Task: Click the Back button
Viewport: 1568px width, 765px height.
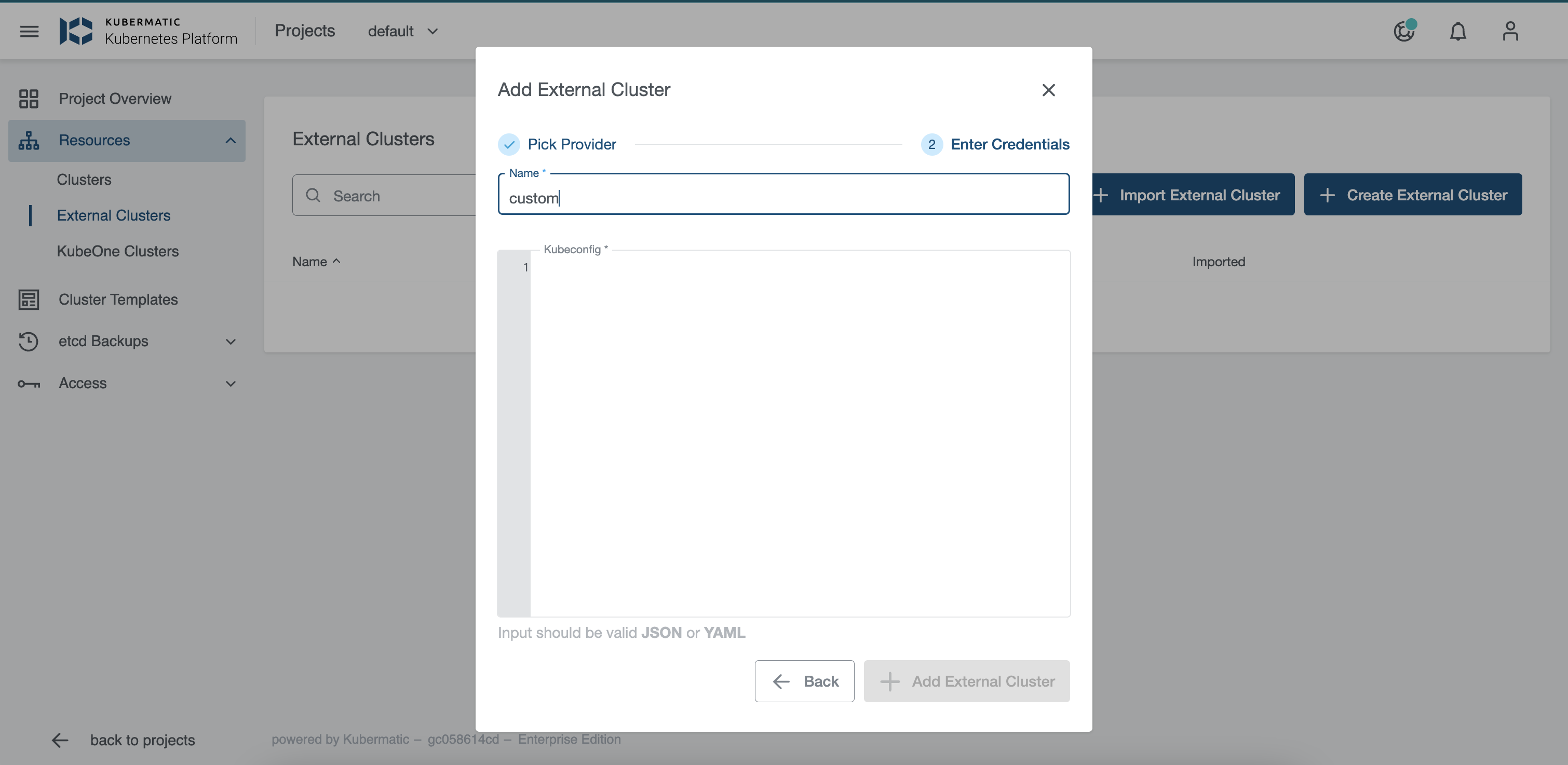Action: [x=805, y=680]
